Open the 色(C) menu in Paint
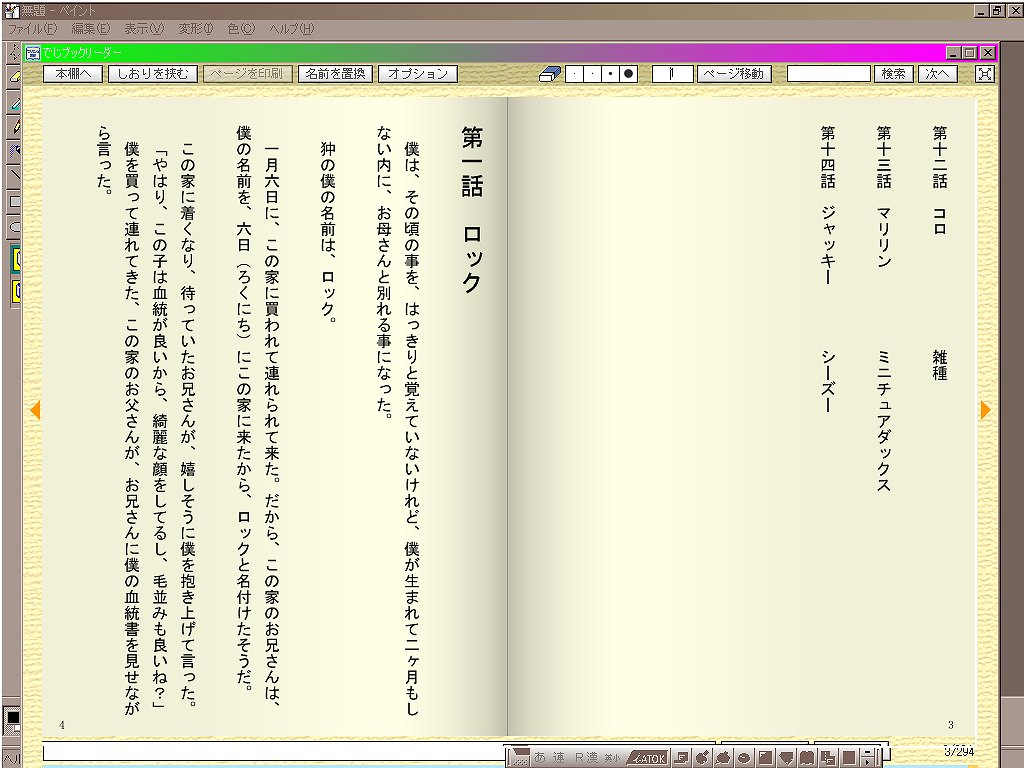The image size is (1024, 768). [x=241, y=29]
